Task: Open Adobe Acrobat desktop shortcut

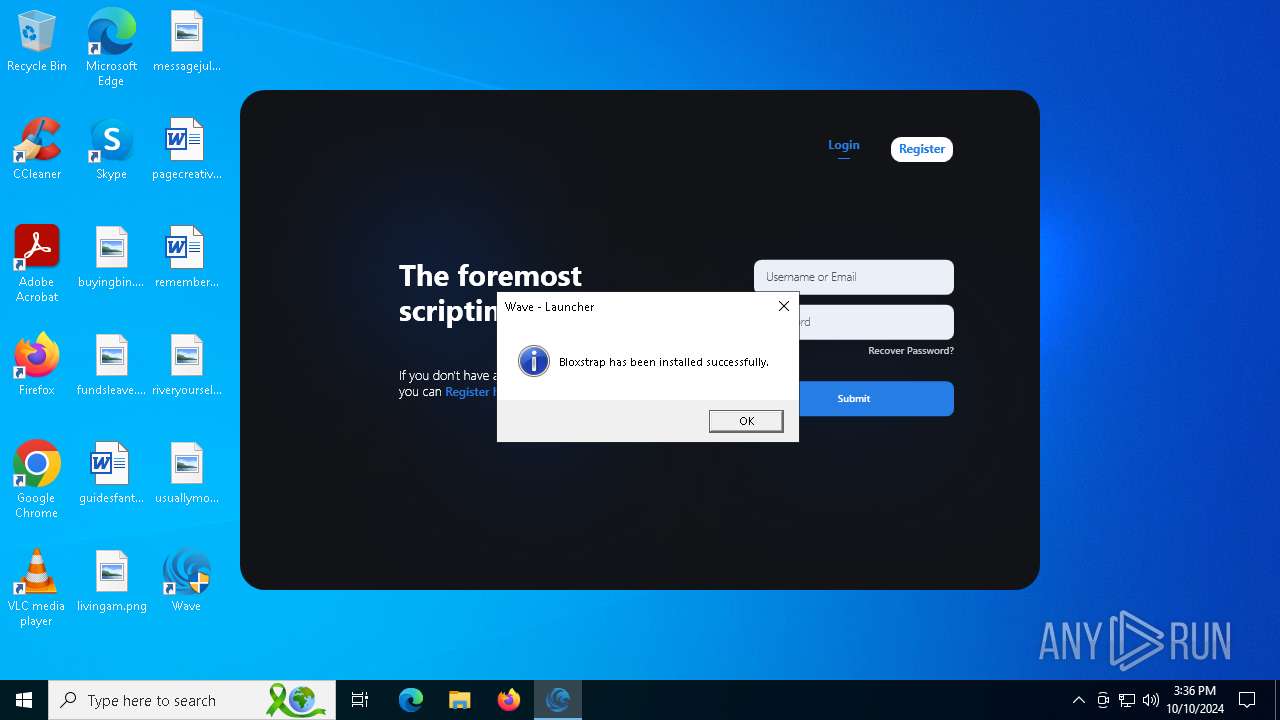Action: pyautogui.click(x=37, y=264)
